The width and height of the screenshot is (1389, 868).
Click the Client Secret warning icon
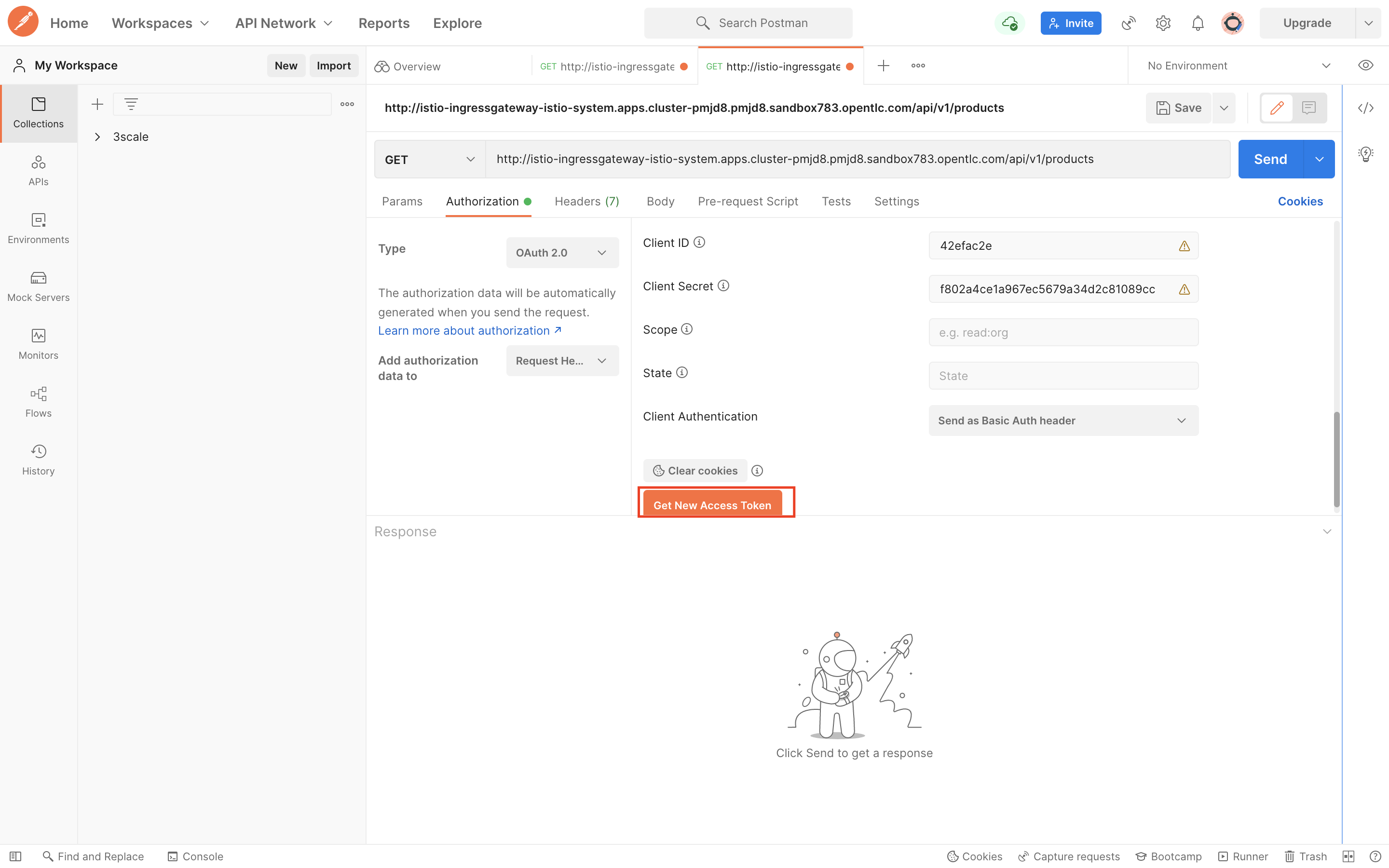point(1184,289)
